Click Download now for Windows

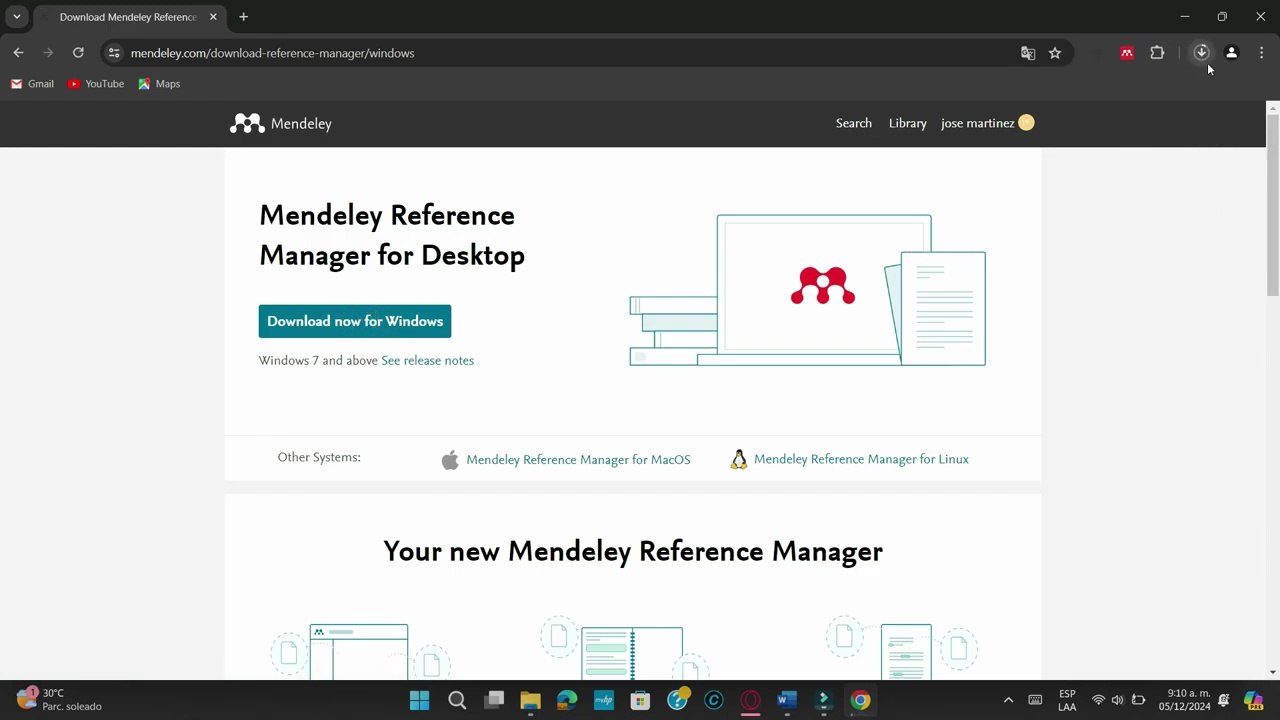355,321
